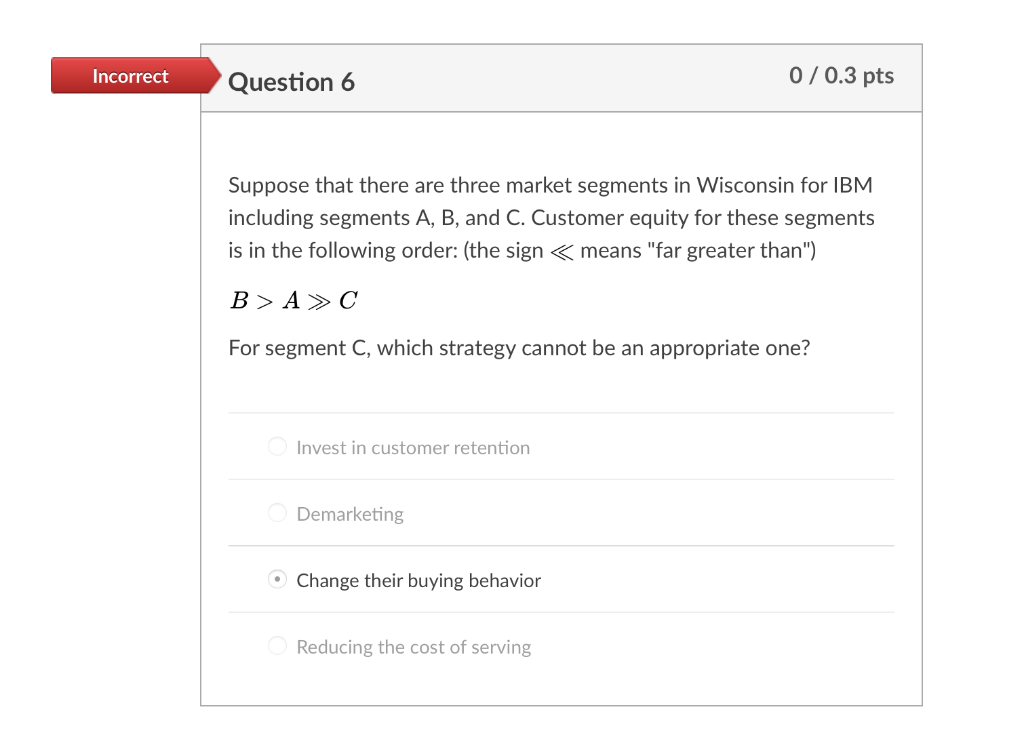Image resolution: width=1024 pixels, height=739 pixels.
Task: Click the "Question 6" heading
Action: tap(291, 82)
